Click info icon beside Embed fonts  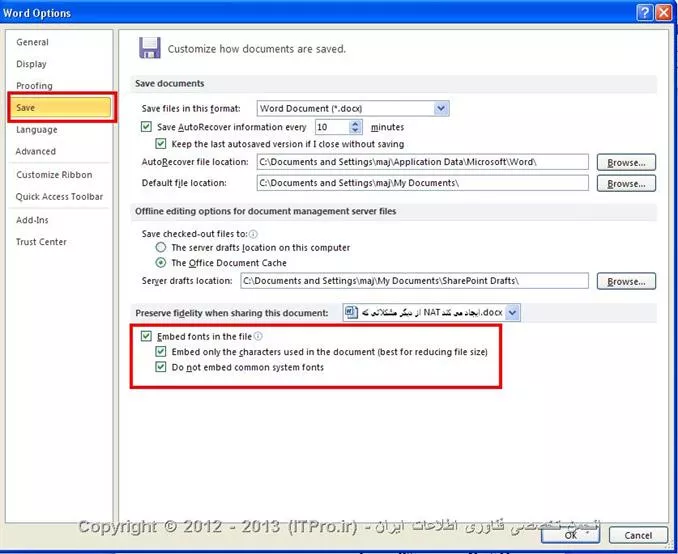tap(258, 336)
